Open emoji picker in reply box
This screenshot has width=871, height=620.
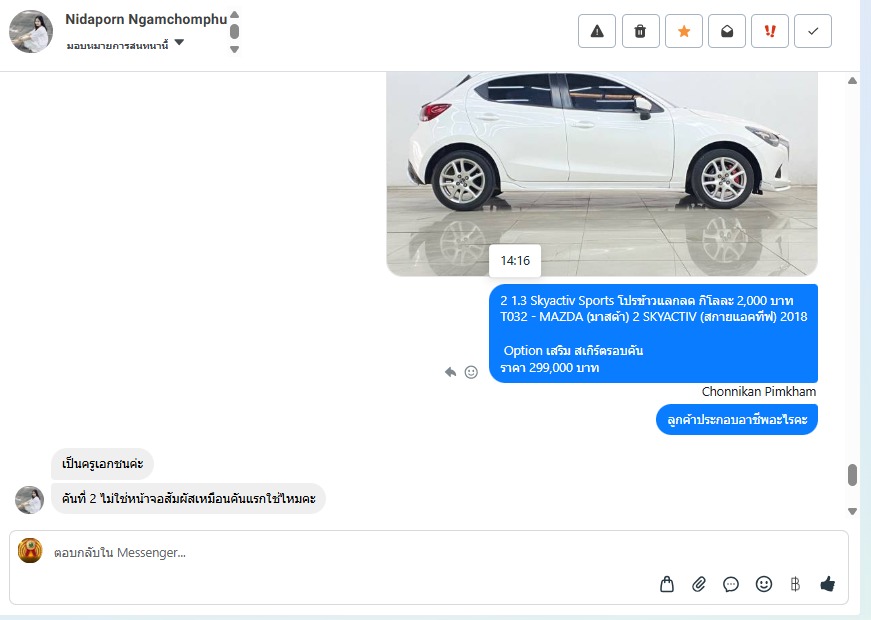coord(764,584)
